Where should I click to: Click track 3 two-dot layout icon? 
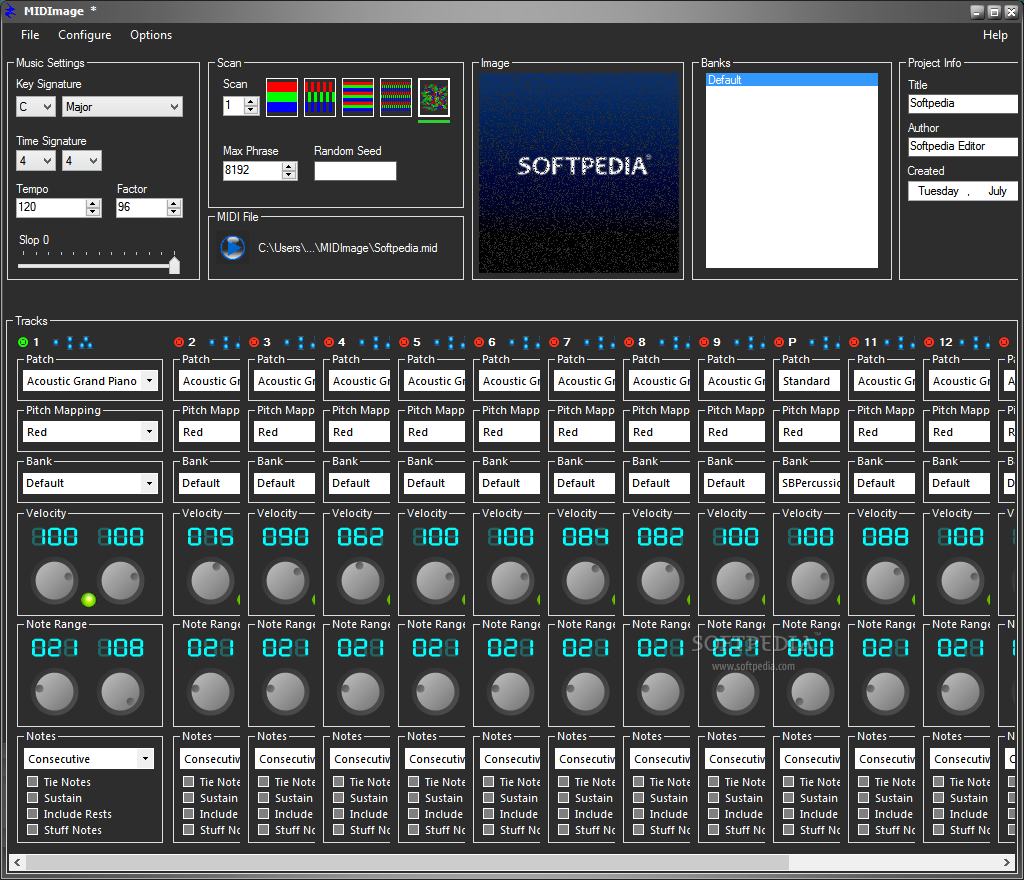point(301,342)
